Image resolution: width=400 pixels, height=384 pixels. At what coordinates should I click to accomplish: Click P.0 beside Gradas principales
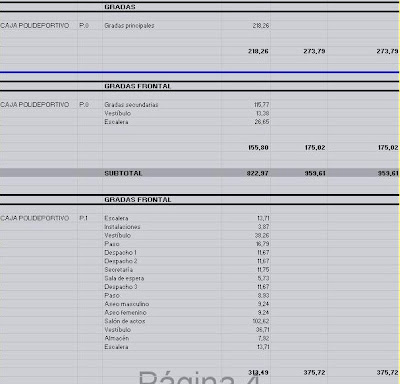click(84, 26)
